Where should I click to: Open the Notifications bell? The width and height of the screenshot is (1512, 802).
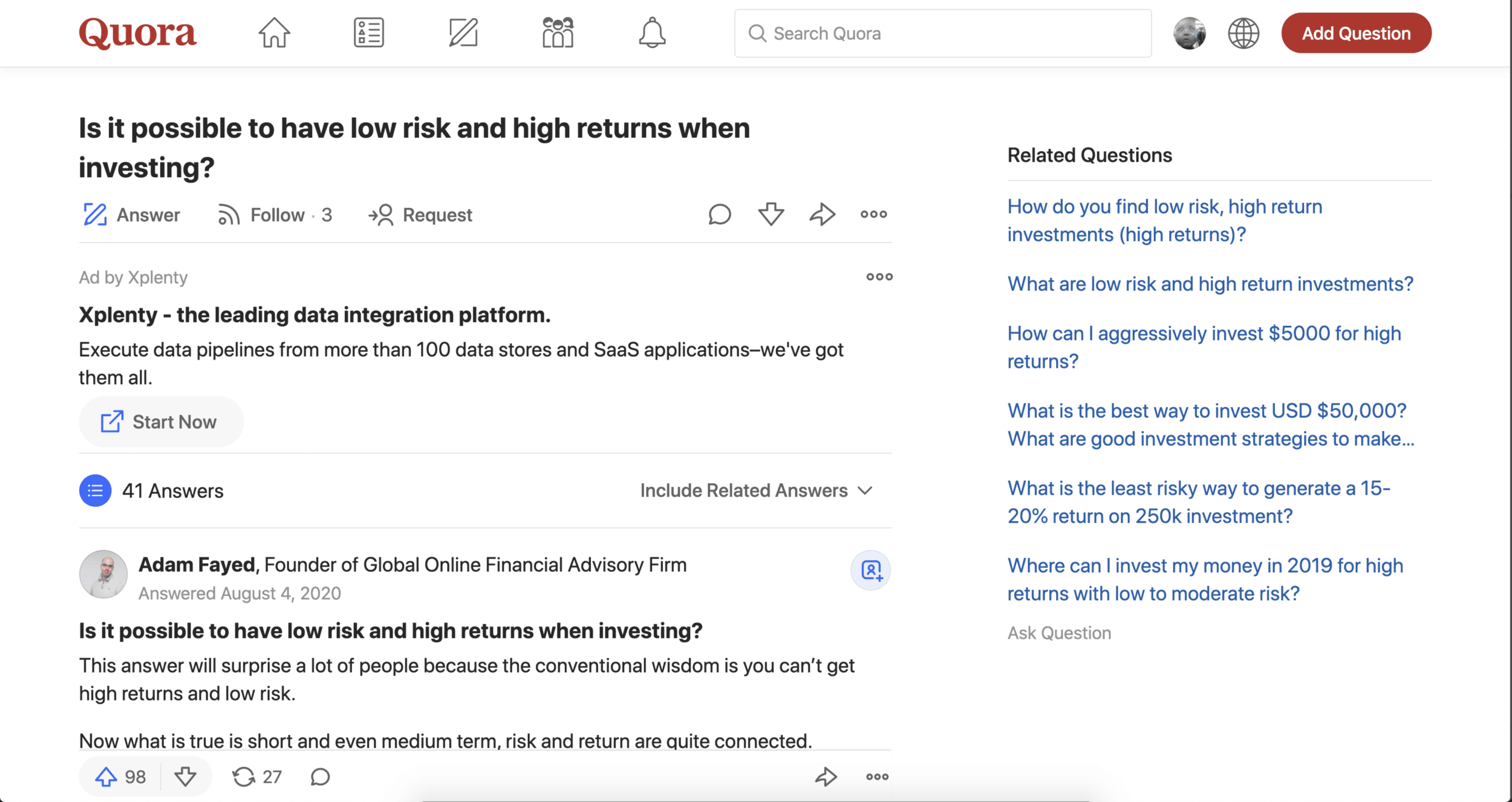(x=652, y=33)
